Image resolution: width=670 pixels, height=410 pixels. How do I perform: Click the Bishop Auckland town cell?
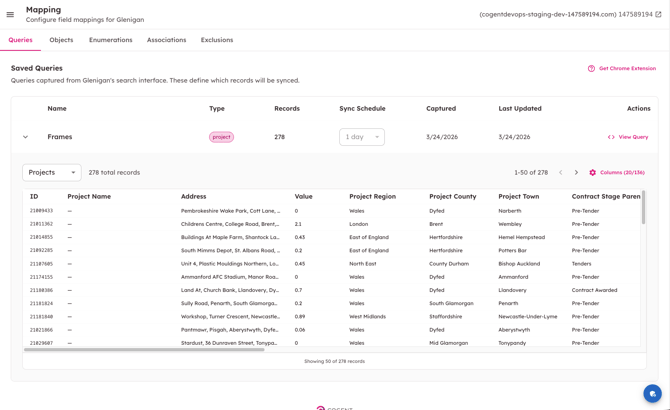(x=519, y=264)
